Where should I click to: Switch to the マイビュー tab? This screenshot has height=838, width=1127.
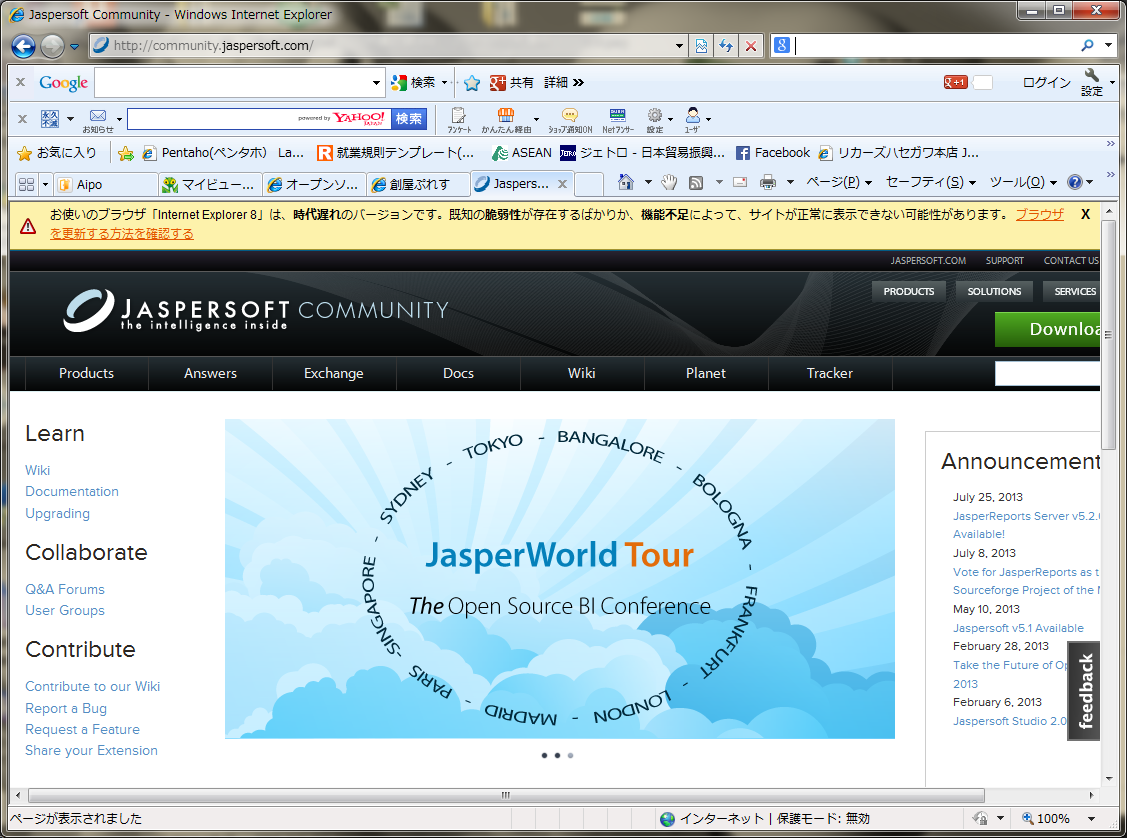(211, 185)
